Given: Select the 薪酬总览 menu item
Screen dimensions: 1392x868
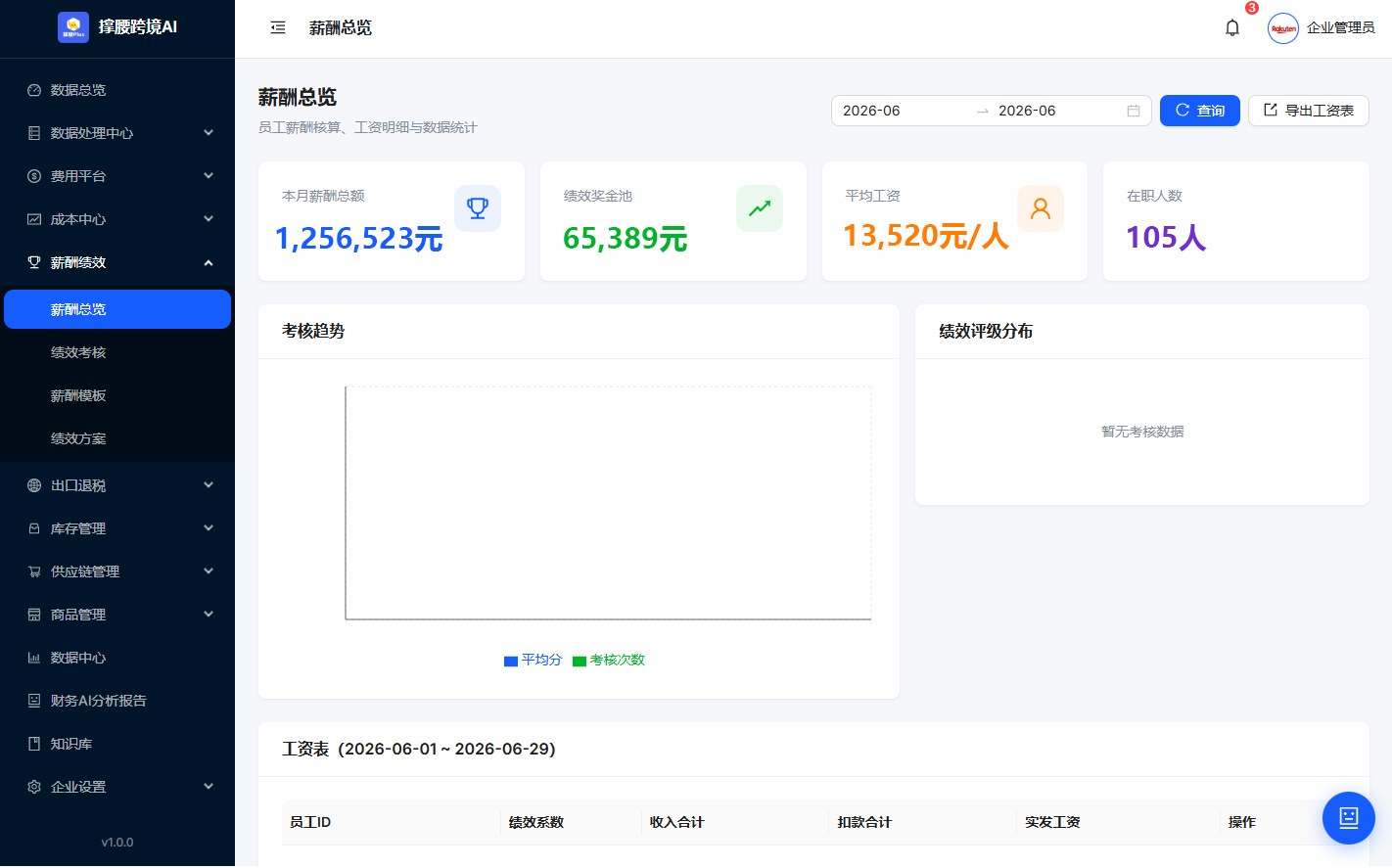Looking at the screenshot, I should click(117, 309).
